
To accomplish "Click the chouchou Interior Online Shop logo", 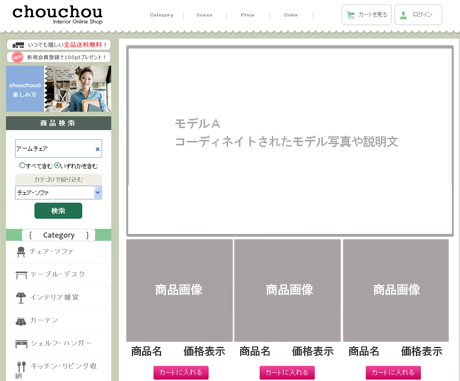I will [x=57, y=15].
